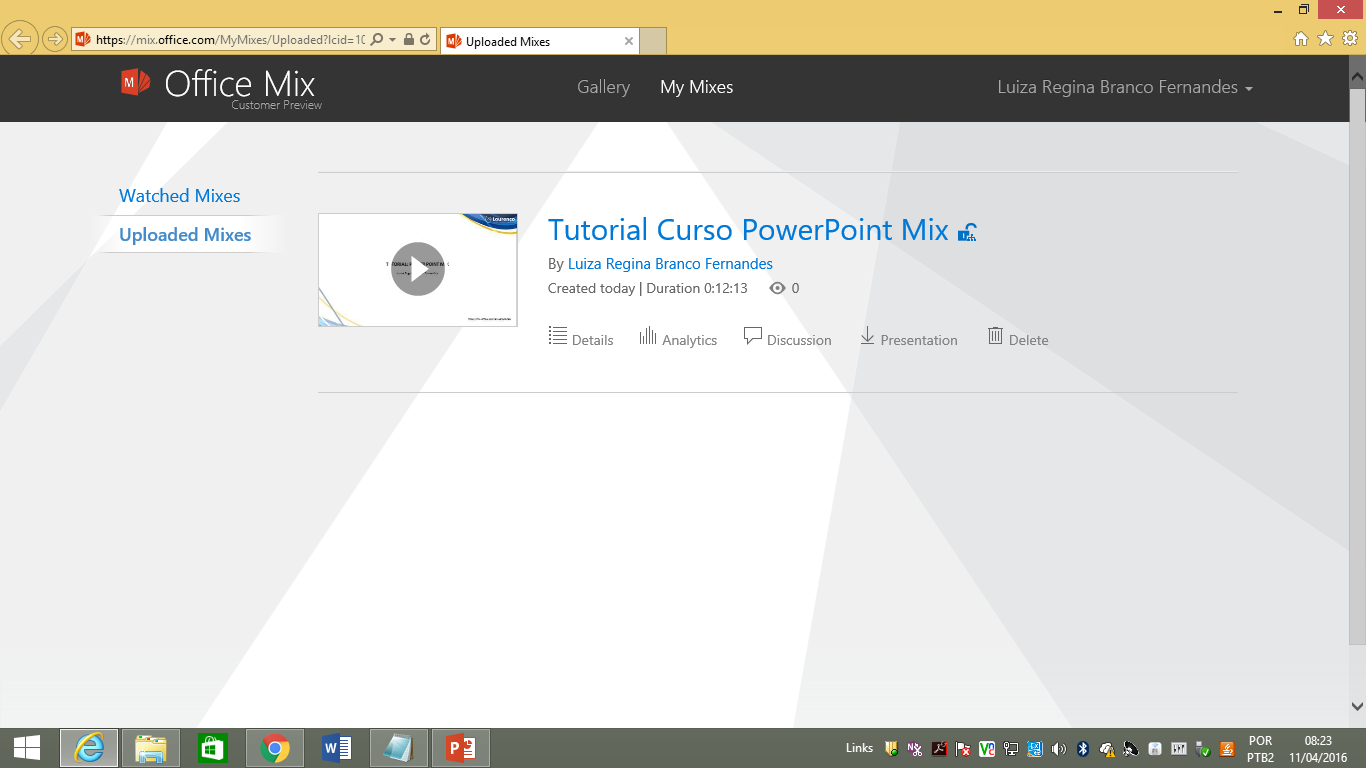Select Uploaded Mixes in sidebar
Screen dimensions: 1366x768
[x=185, y=235]
